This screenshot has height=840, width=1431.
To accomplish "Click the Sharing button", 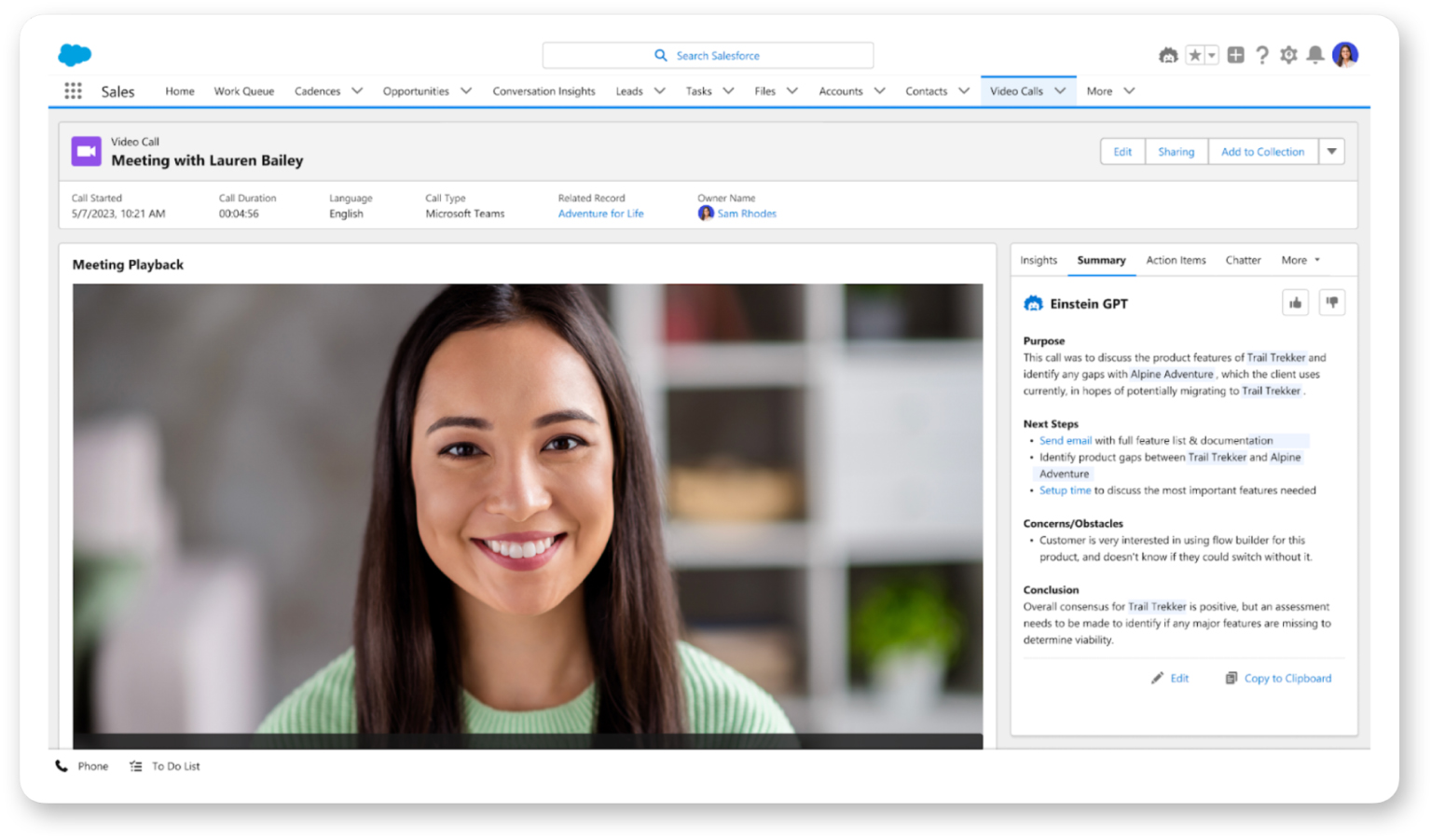I will click(x=1176, y=152).
